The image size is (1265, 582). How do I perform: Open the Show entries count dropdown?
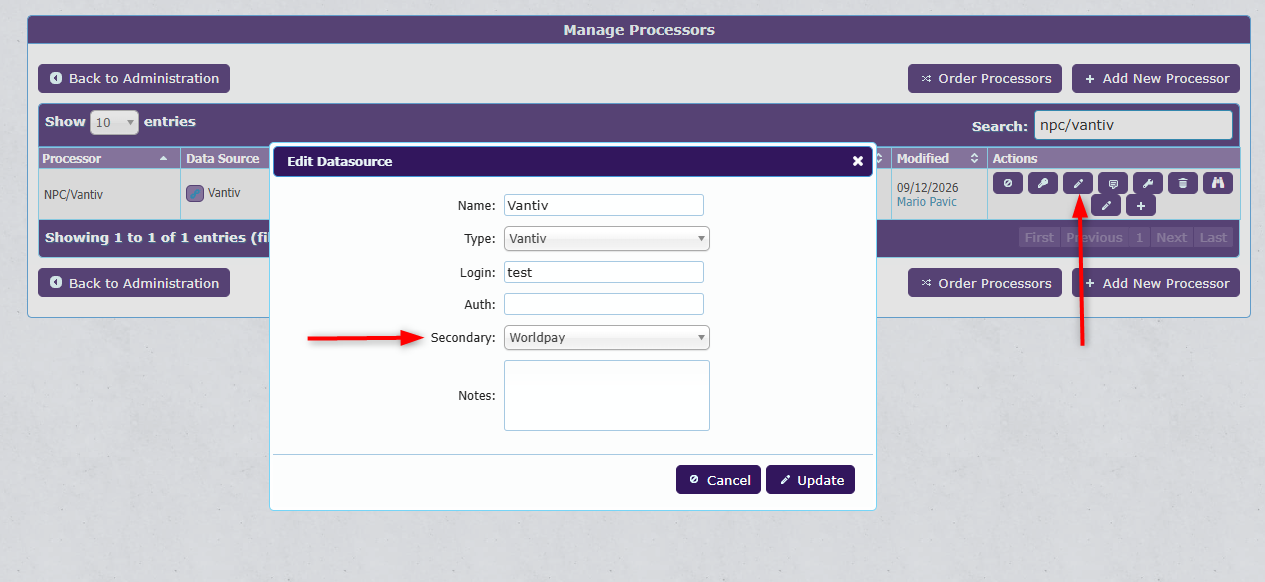click(115, 122)
